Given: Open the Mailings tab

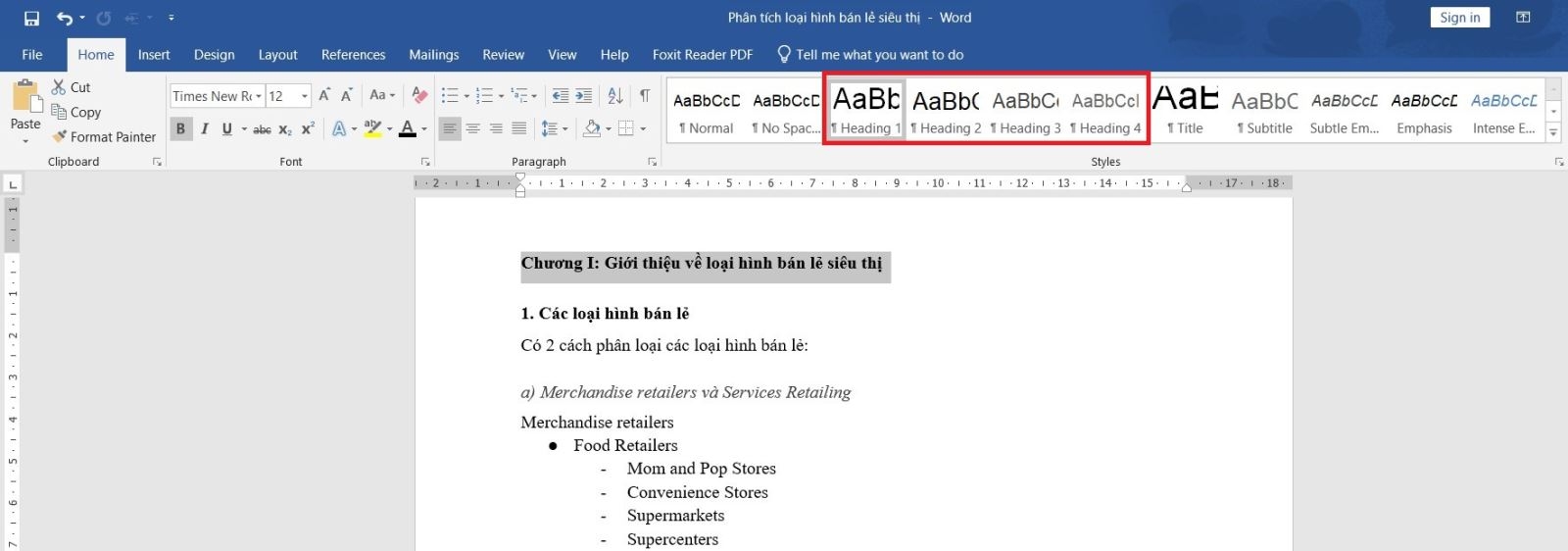Looking at the screenshot, I should pyautogui.click(x=433, y=55).
